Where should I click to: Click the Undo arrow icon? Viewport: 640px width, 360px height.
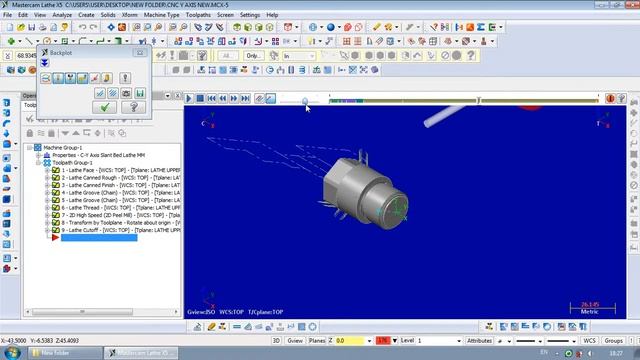click(x=82, y=27)
